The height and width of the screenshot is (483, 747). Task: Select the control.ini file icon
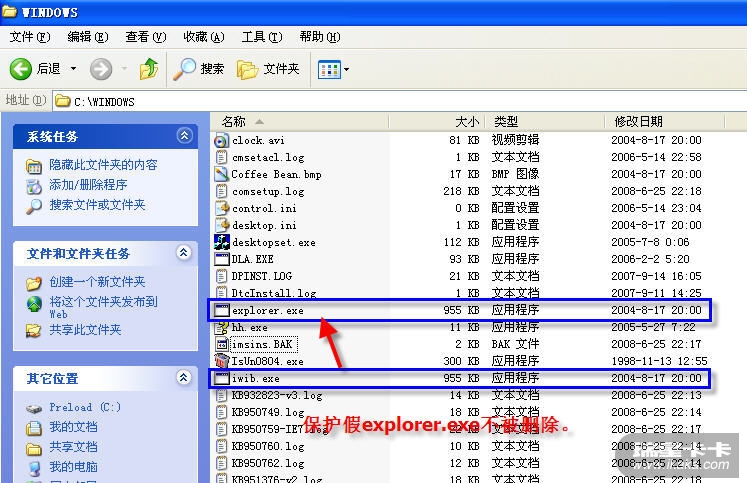pyautogui.click(x=222, y=208)
